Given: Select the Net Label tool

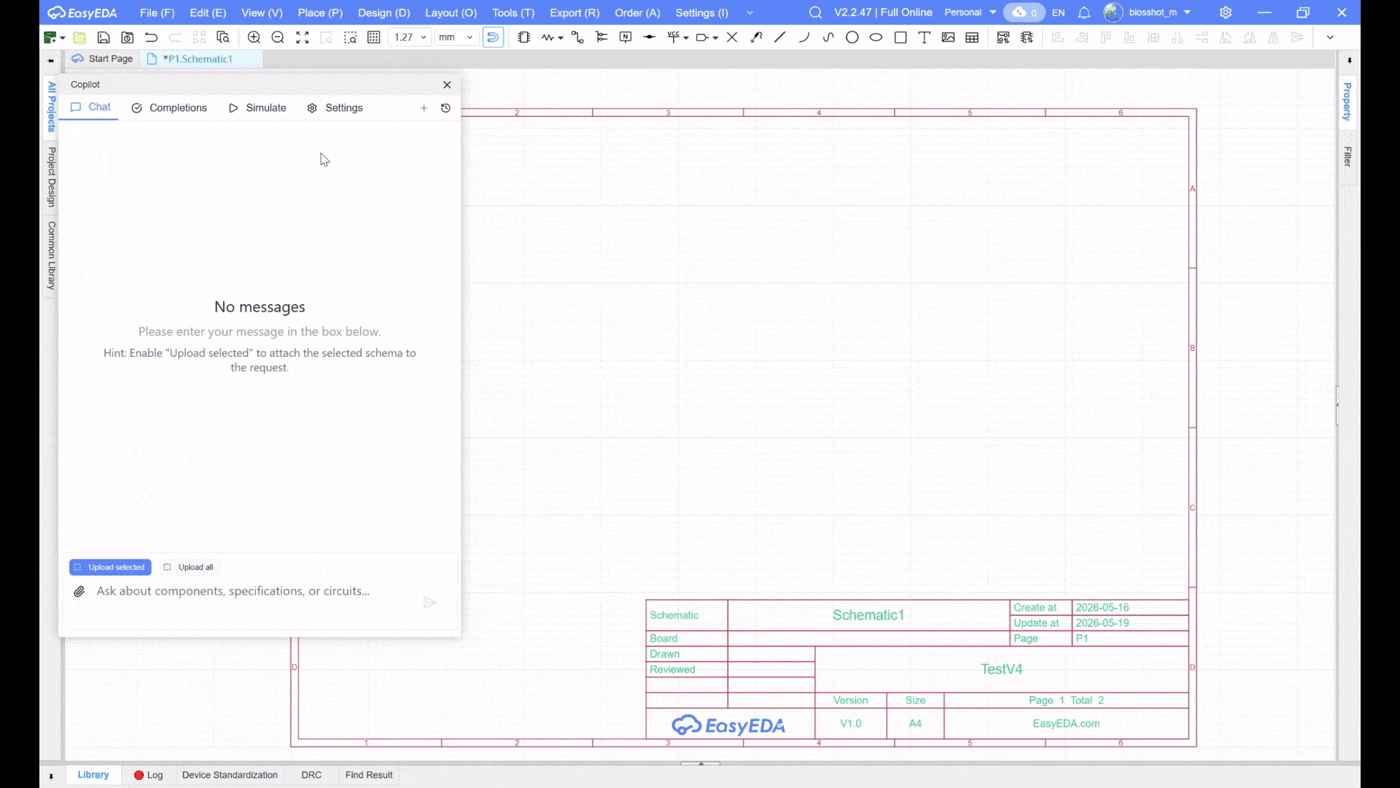Looking at the screenshot, I should pos(625,37).
